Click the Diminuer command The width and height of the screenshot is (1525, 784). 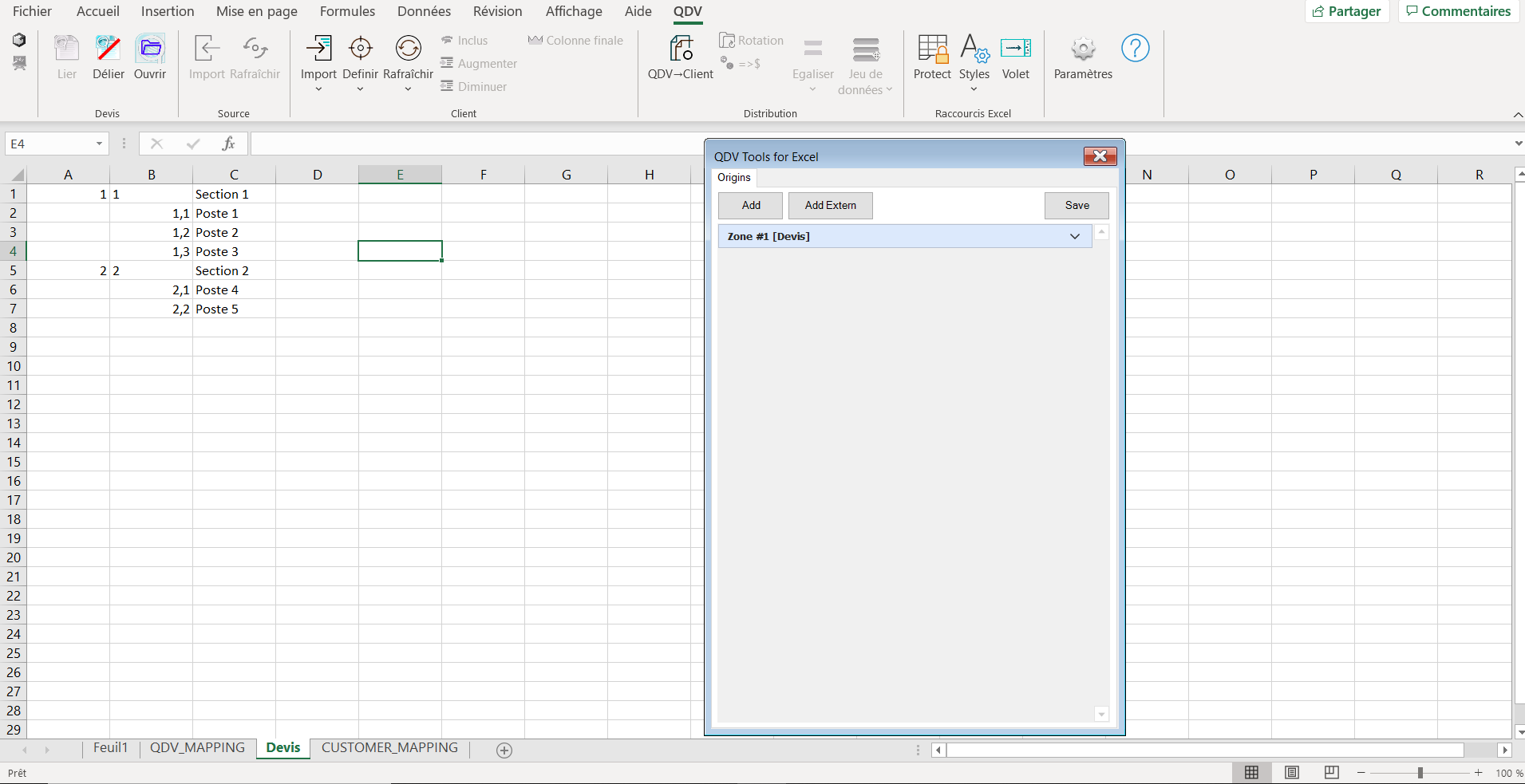(x=473, y=87)
